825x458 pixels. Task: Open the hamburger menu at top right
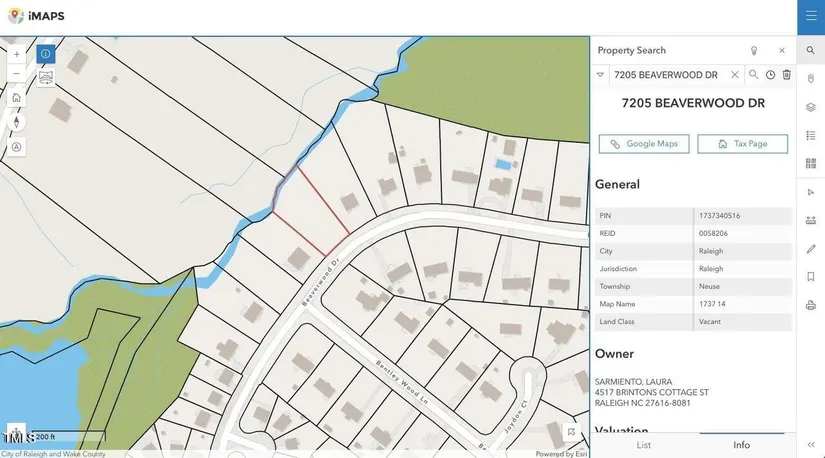coord(811,17)
